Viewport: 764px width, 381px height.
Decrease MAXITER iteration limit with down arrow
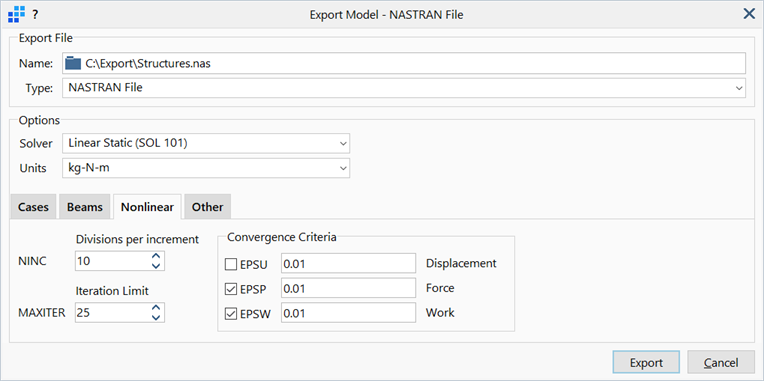pos(156,317)
